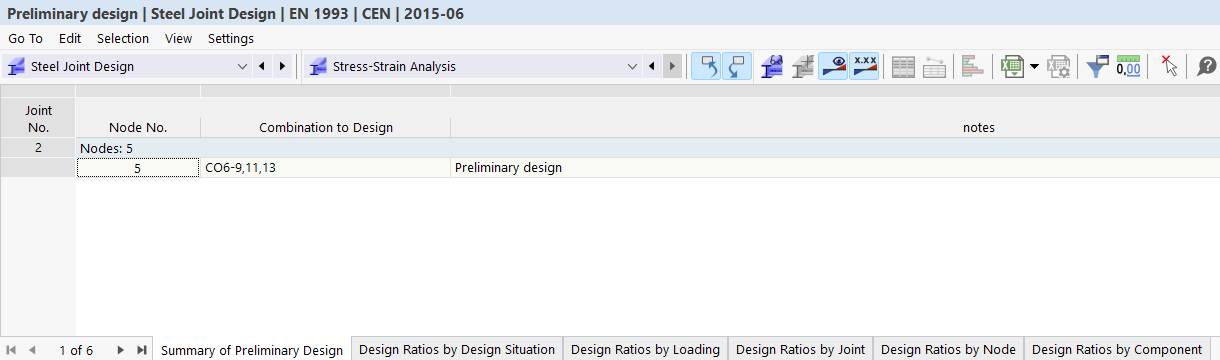This screenshot has width=1220, height=360.
Task: Toggle the x.xx result values display
Action: coord(865,67)
